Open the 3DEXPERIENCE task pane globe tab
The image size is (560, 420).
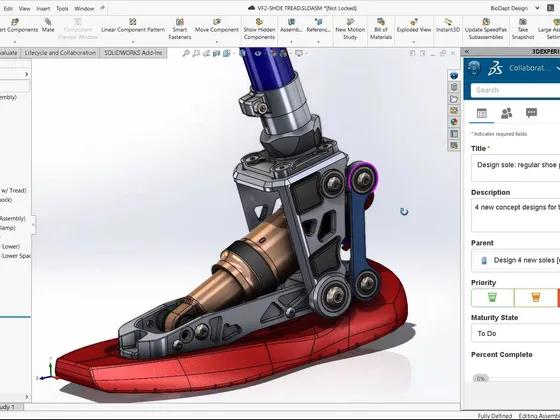tap(454, 75)
